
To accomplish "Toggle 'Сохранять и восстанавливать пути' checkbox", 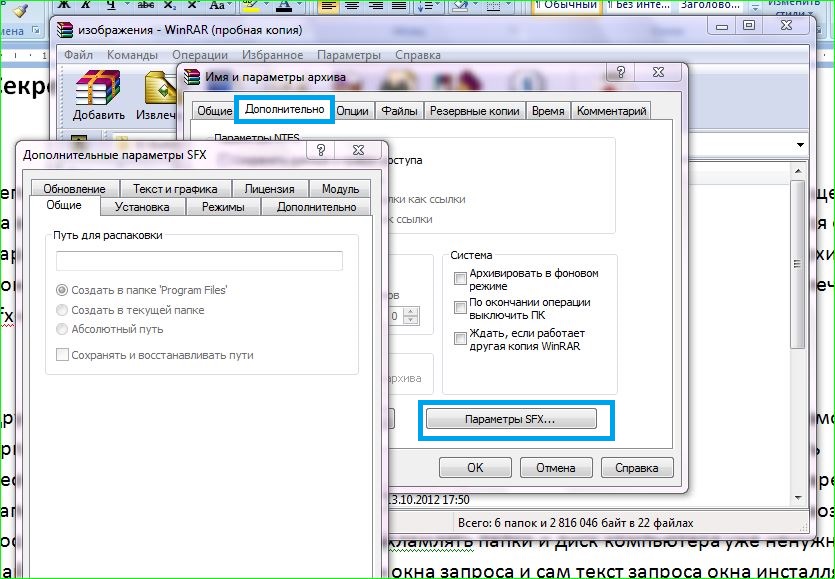I will [x=62, y=355].
